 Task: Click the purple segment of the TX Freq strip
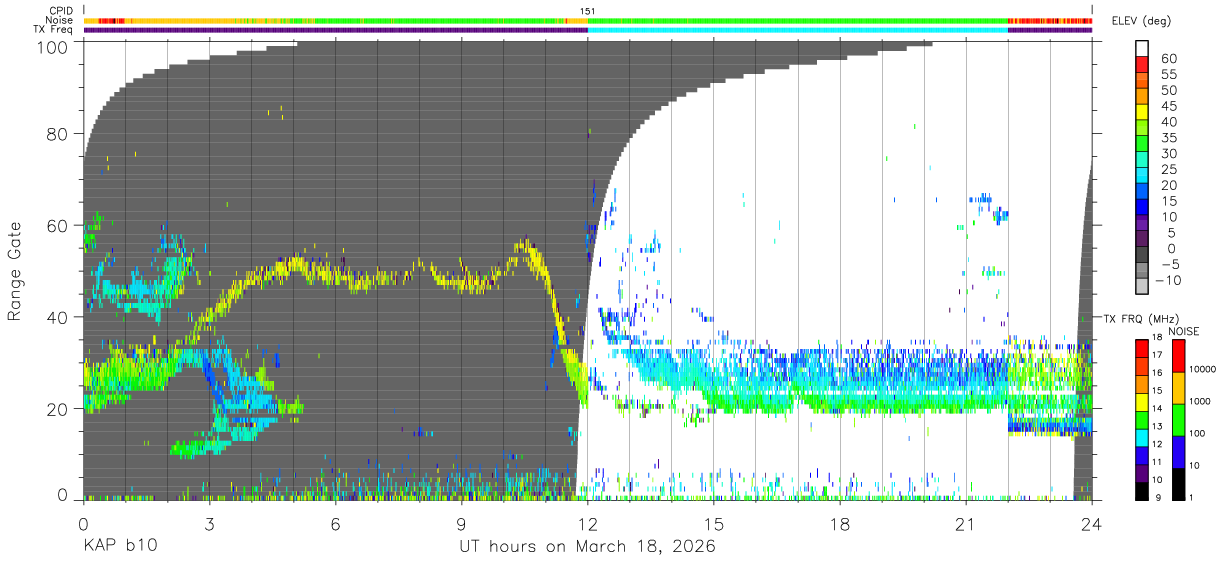(335, 29)
